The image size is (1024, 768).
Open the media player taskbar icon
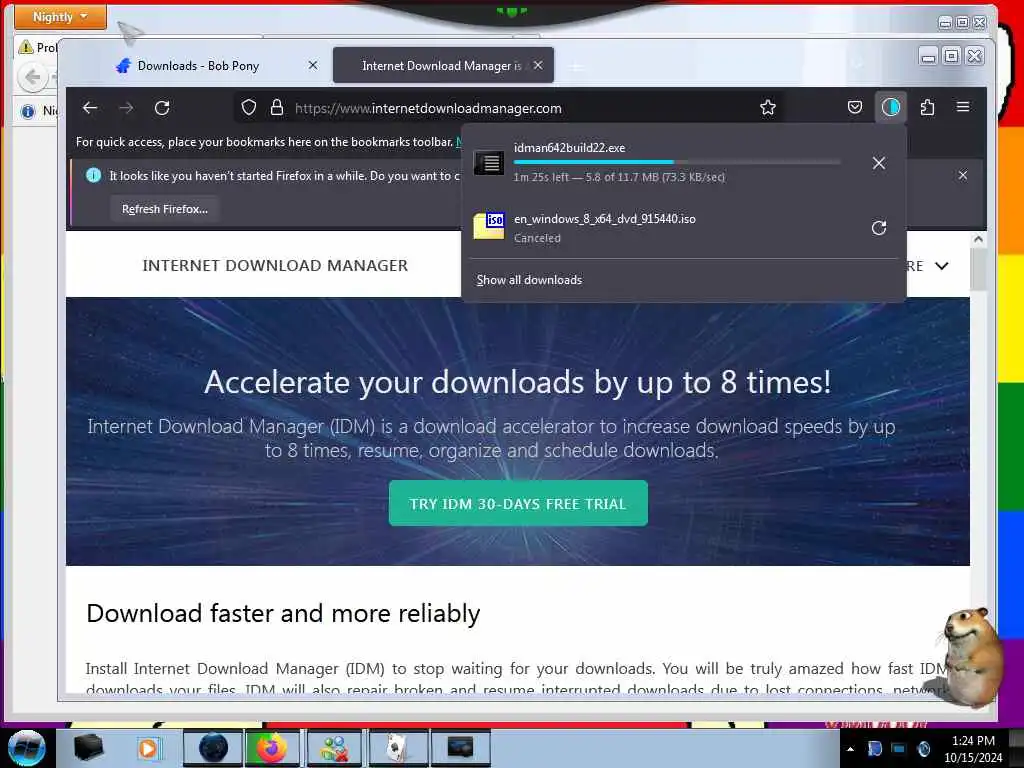[x=148, y=748]
